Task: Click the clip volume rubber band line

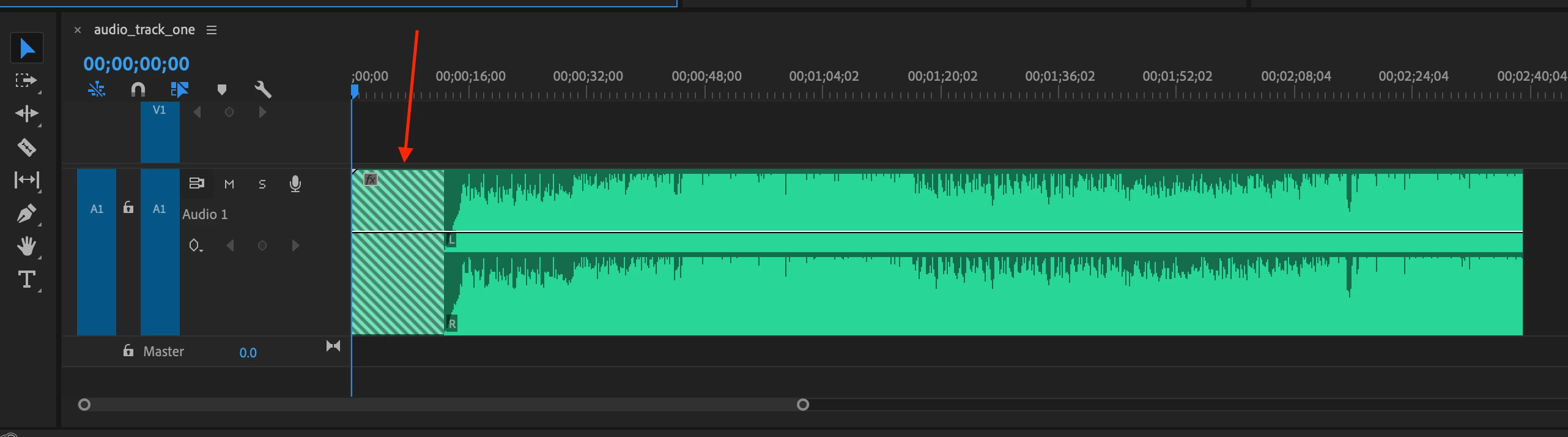Action: tap(937, 232)
